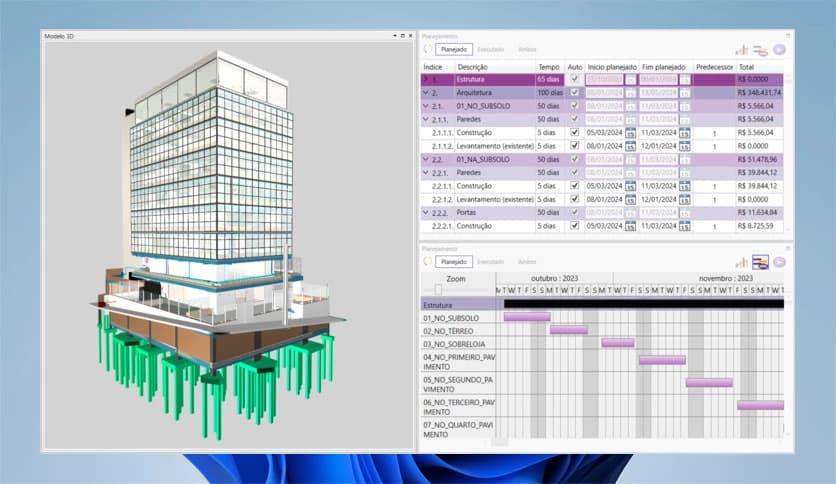Select Executado tab in upper Planejamento panel
The width and height of the screenshot is (836, 484).
point(491,50)
